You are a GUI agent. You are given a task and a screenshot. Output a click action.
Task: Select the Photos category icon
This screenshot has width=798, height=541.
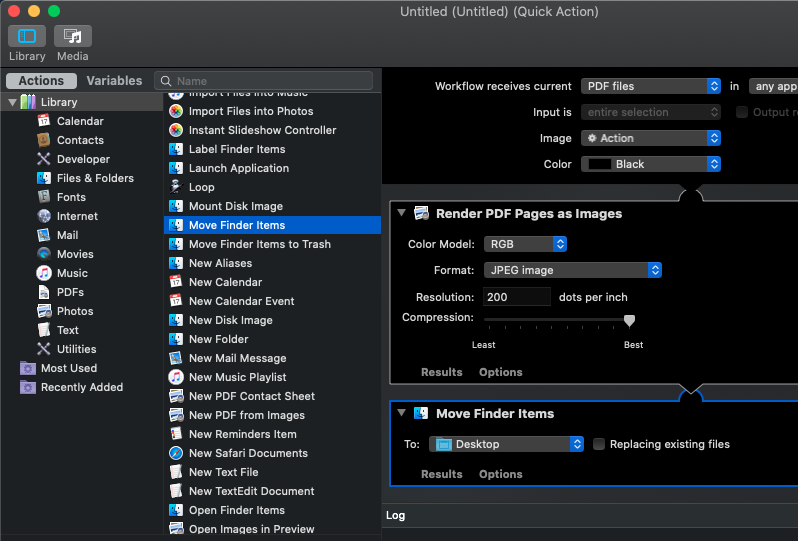coord(44,310)
